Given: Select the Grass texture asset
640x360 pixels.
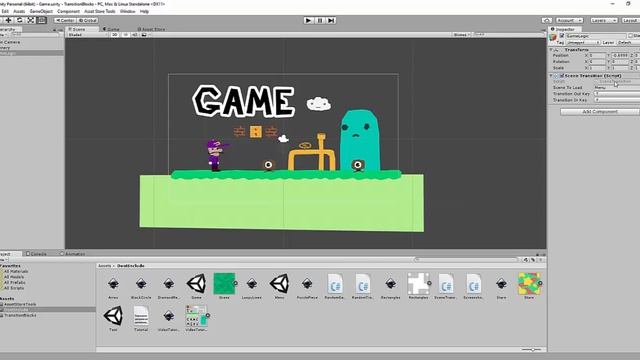Looking at the screenshot, I should point(224,286).
